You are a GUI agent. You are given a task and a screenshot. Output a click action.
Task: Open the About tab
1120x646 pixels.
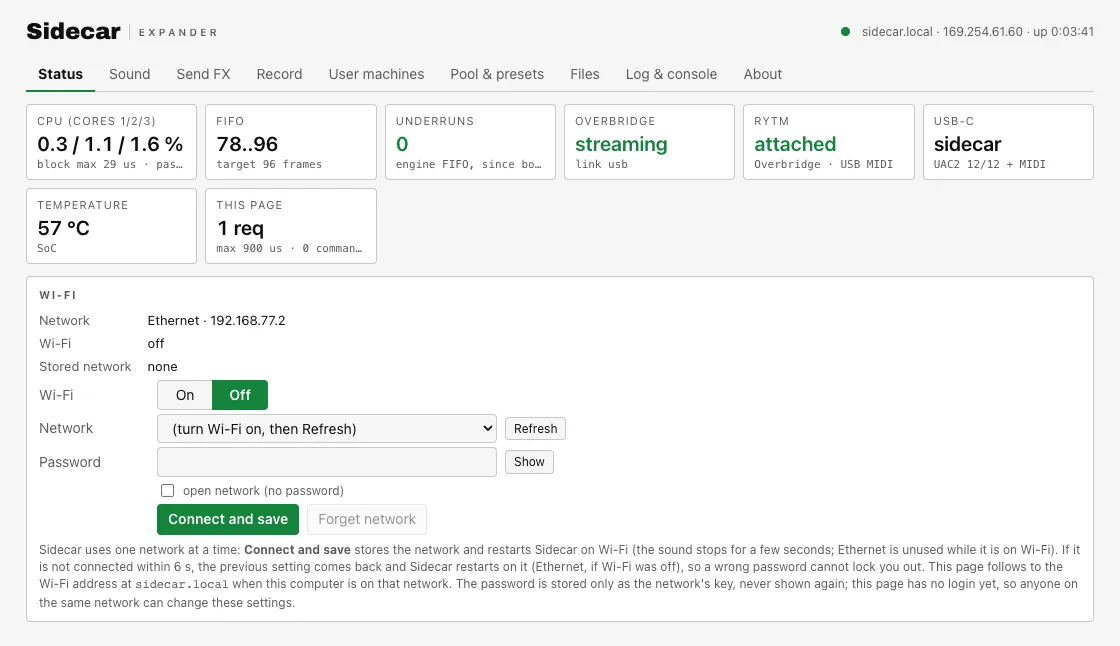click(x=763, y=74)
